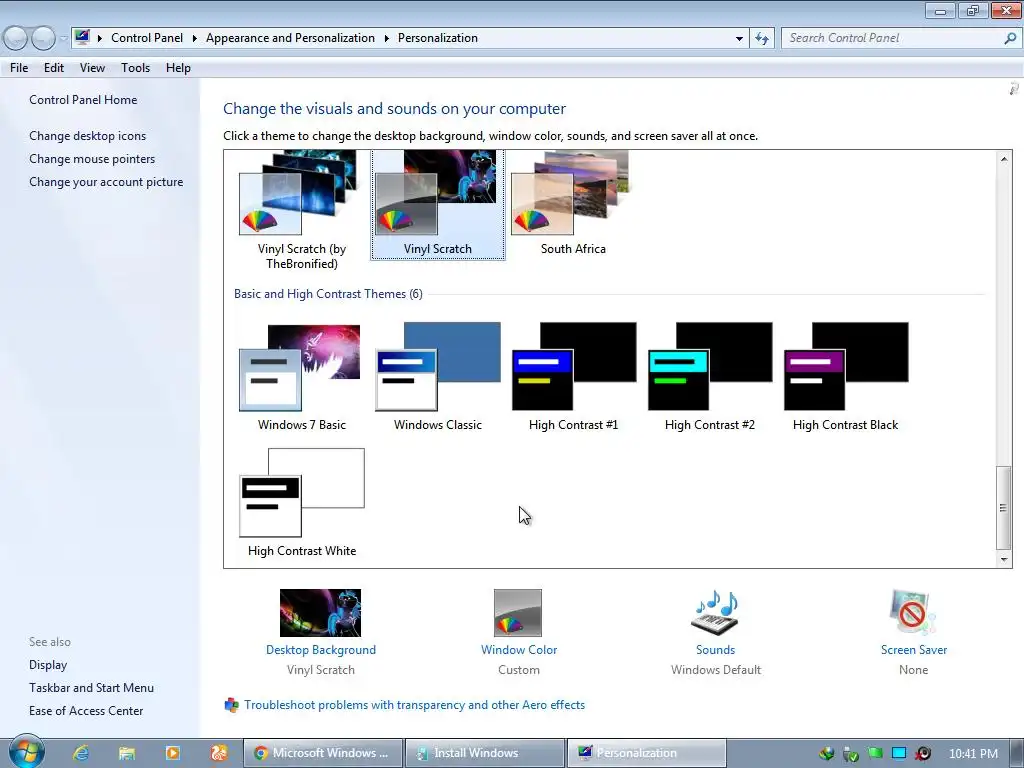Image resolution: width=1024 pixels, height=768 pixels.
Task: Apply the South Africa theme
Action: click(x=573, y=204)
